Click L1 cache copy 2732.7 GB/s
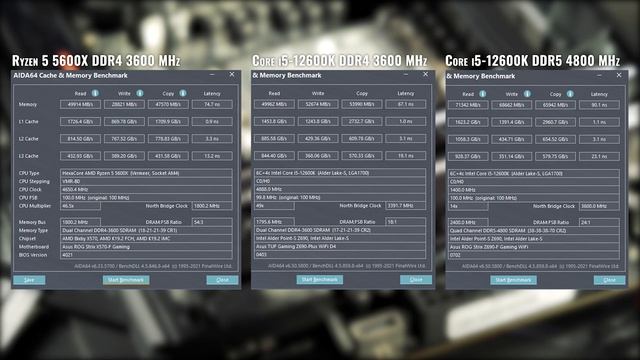This screenshot has width=640, height=360. click(362, 121)
